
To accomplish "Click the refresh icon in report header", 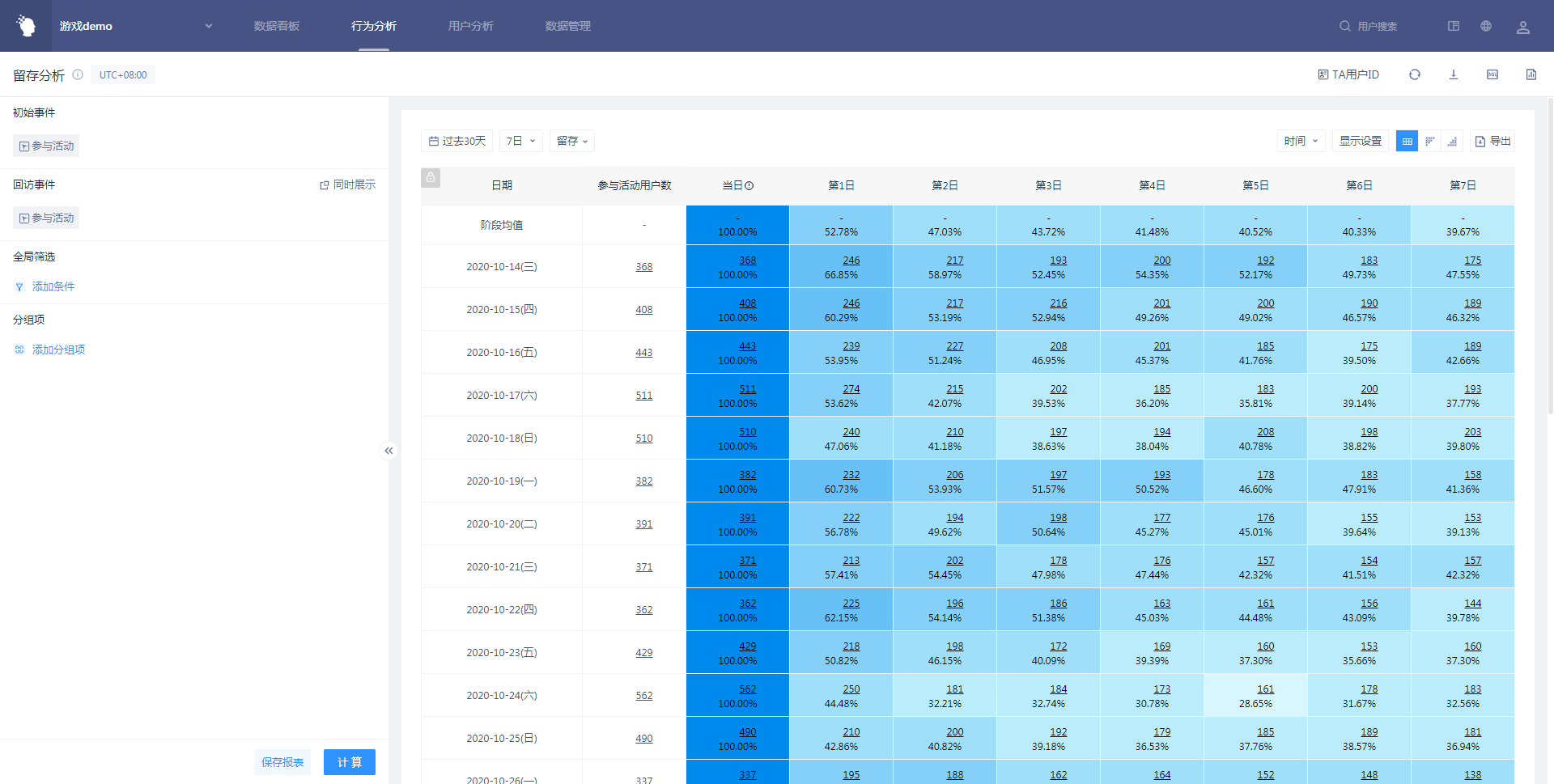I will (1414, 74).
